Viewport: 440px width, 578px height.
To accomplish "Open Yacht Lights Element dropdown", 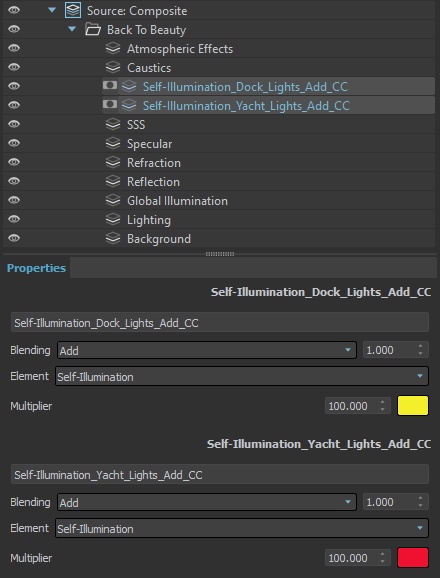I will (x=242, y=528).
